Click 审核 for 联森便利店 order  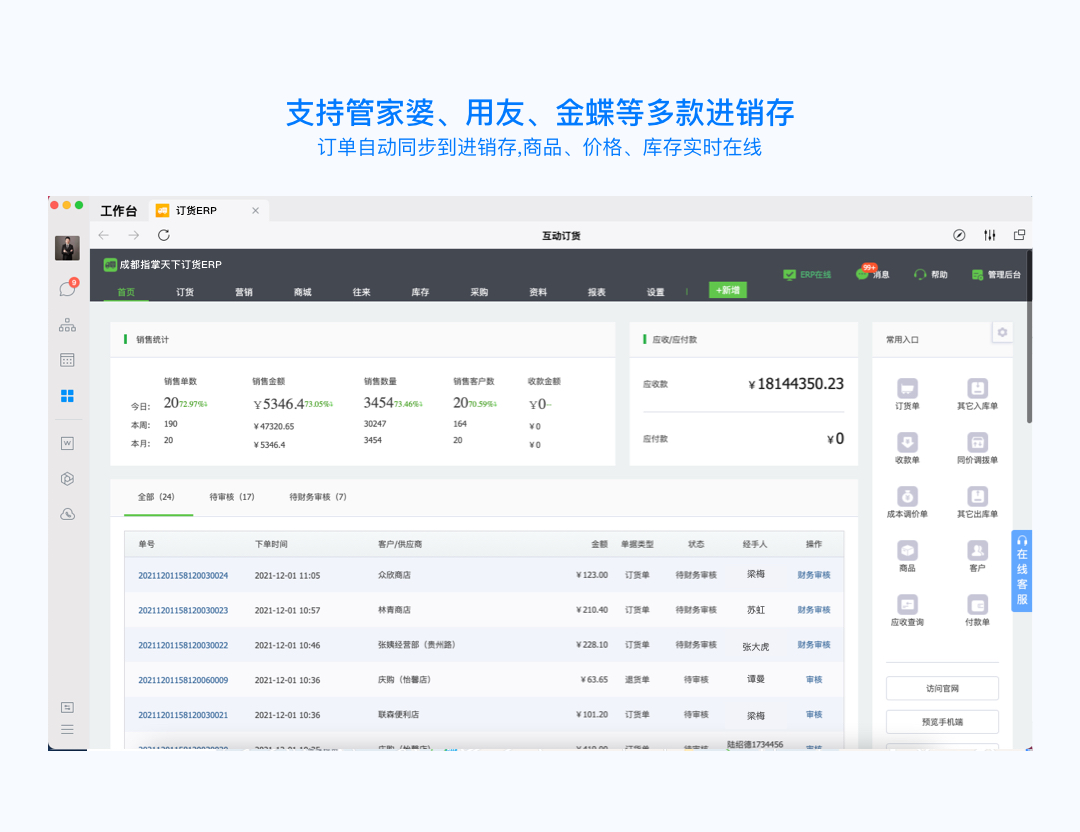tap(813, 715)
